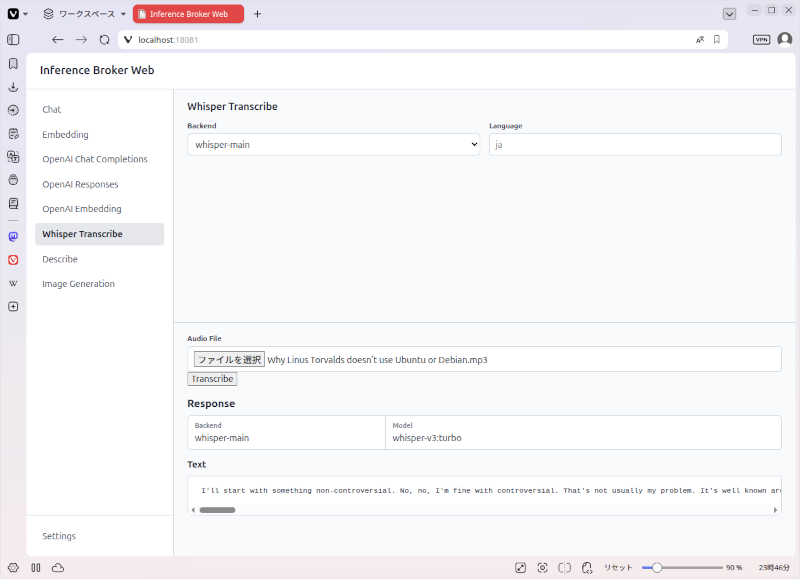Go back to previous page
800x579 pixels.
coord(58,40)
